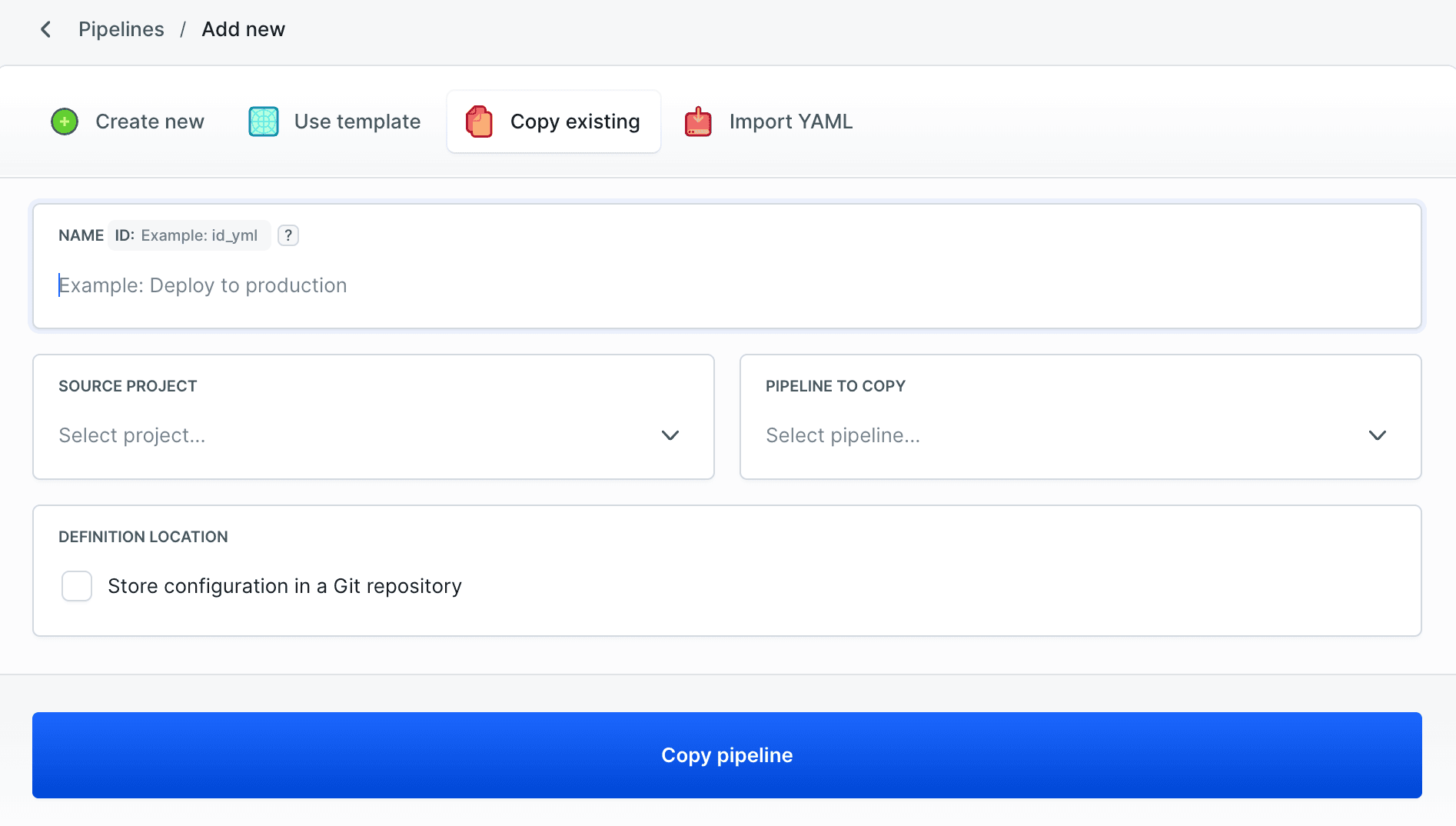
Task: Click the ID: Example: id_yml badge
Action: pos(189,235)
